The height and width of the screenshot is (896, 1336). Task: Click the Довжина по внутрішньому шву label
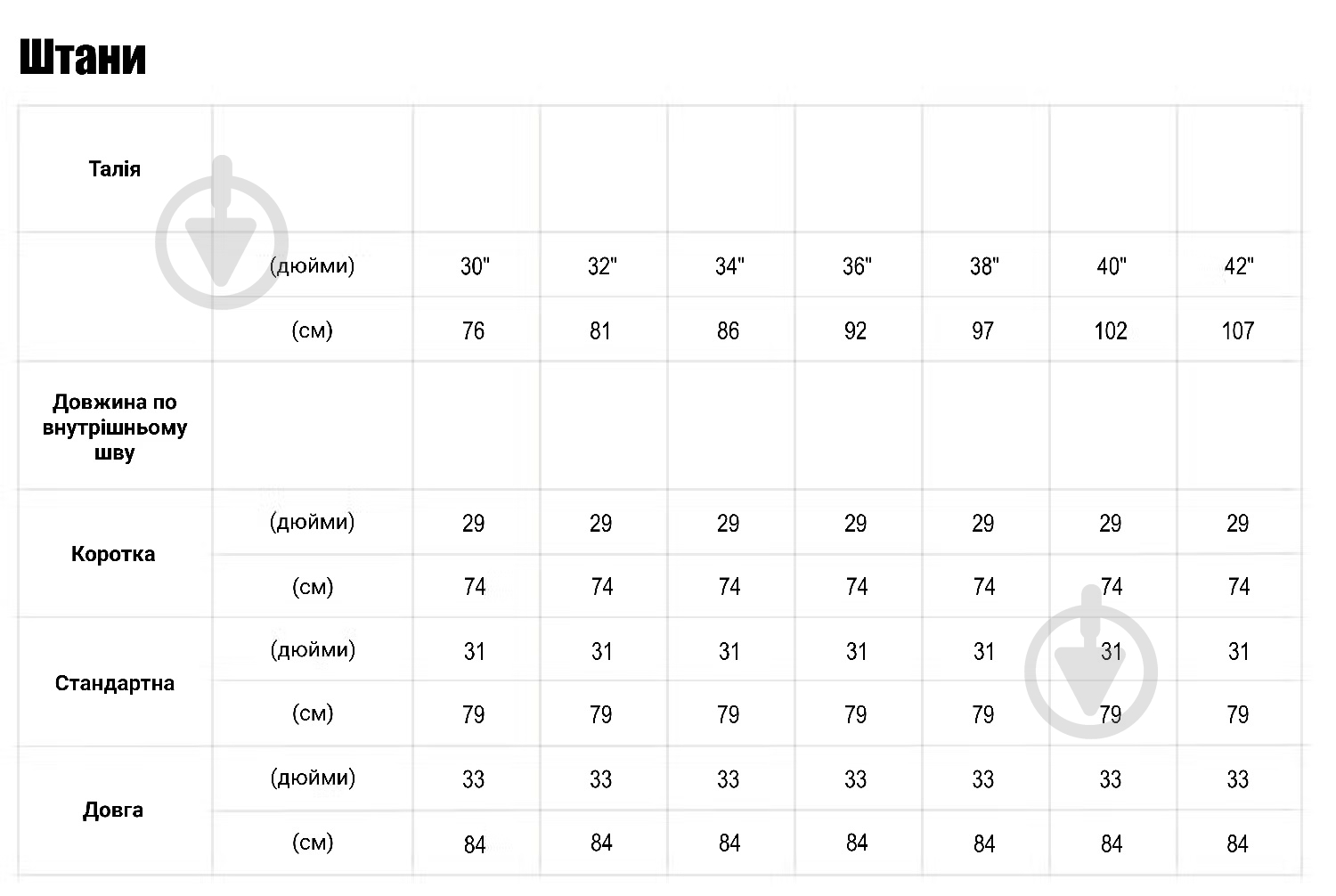[115, 428]
